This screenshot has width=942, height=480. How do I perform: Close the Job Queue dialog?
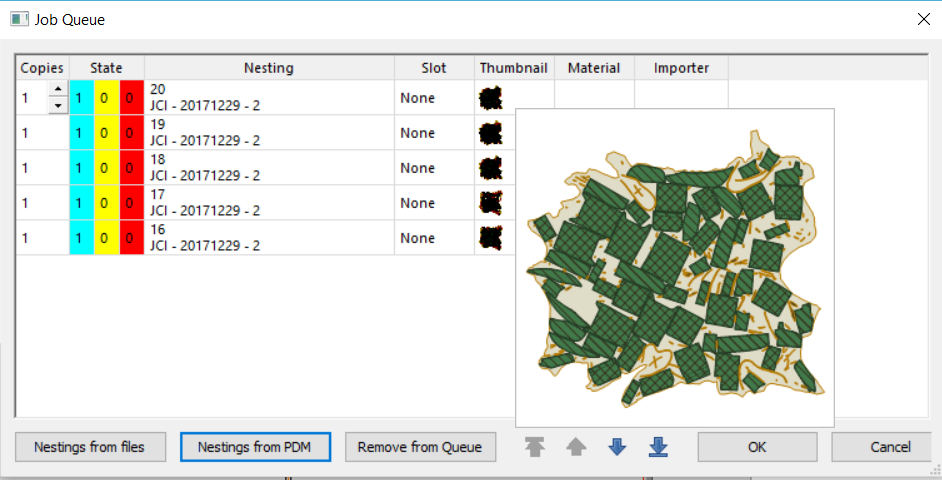924,19
